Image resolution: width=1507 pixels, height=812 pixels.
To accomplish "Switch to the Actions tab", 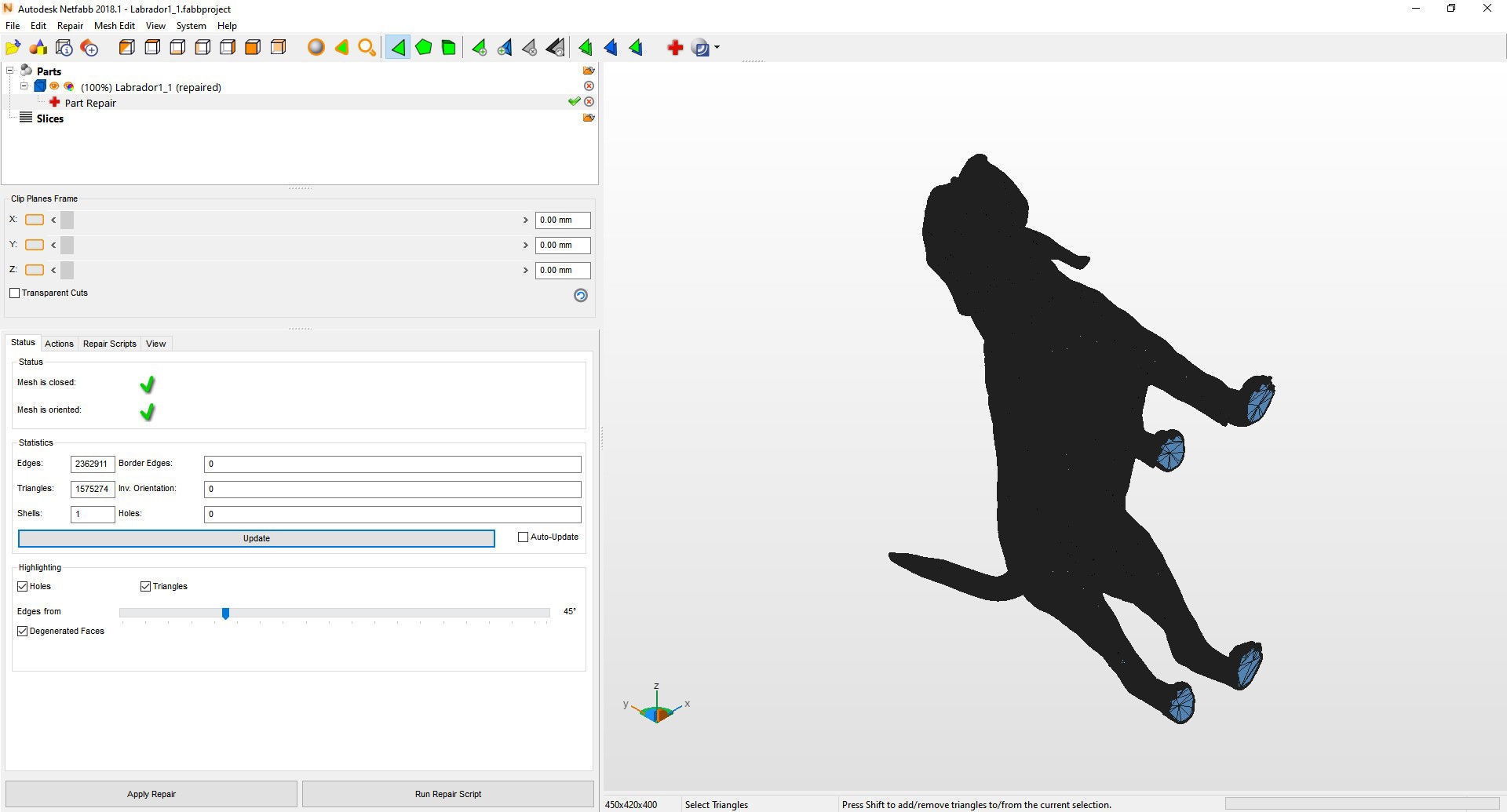I will [59, 344].
